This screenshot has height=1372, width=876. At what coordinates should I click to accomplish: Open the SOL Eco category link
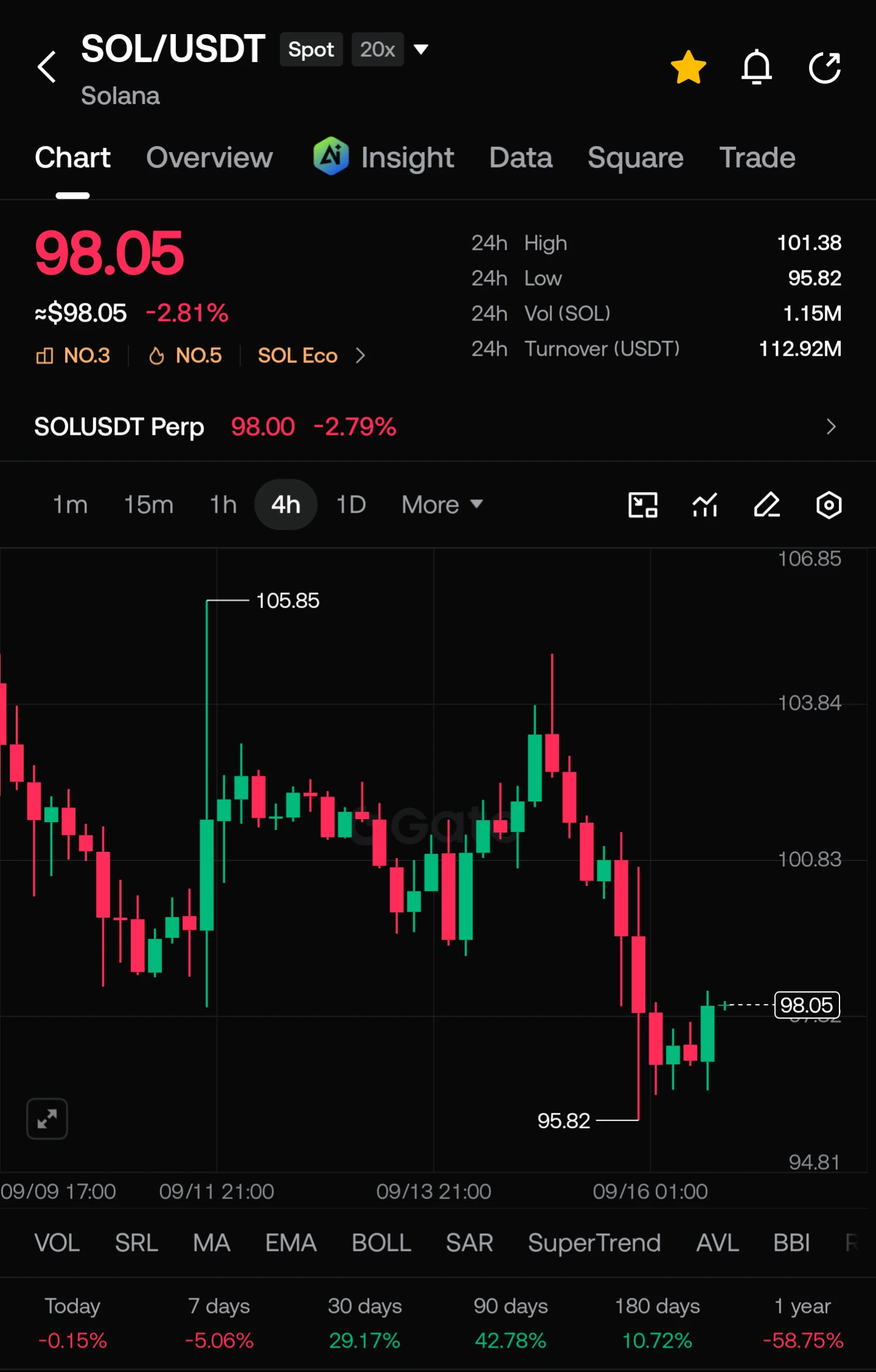pyautogui.click(x=298, y=356)
